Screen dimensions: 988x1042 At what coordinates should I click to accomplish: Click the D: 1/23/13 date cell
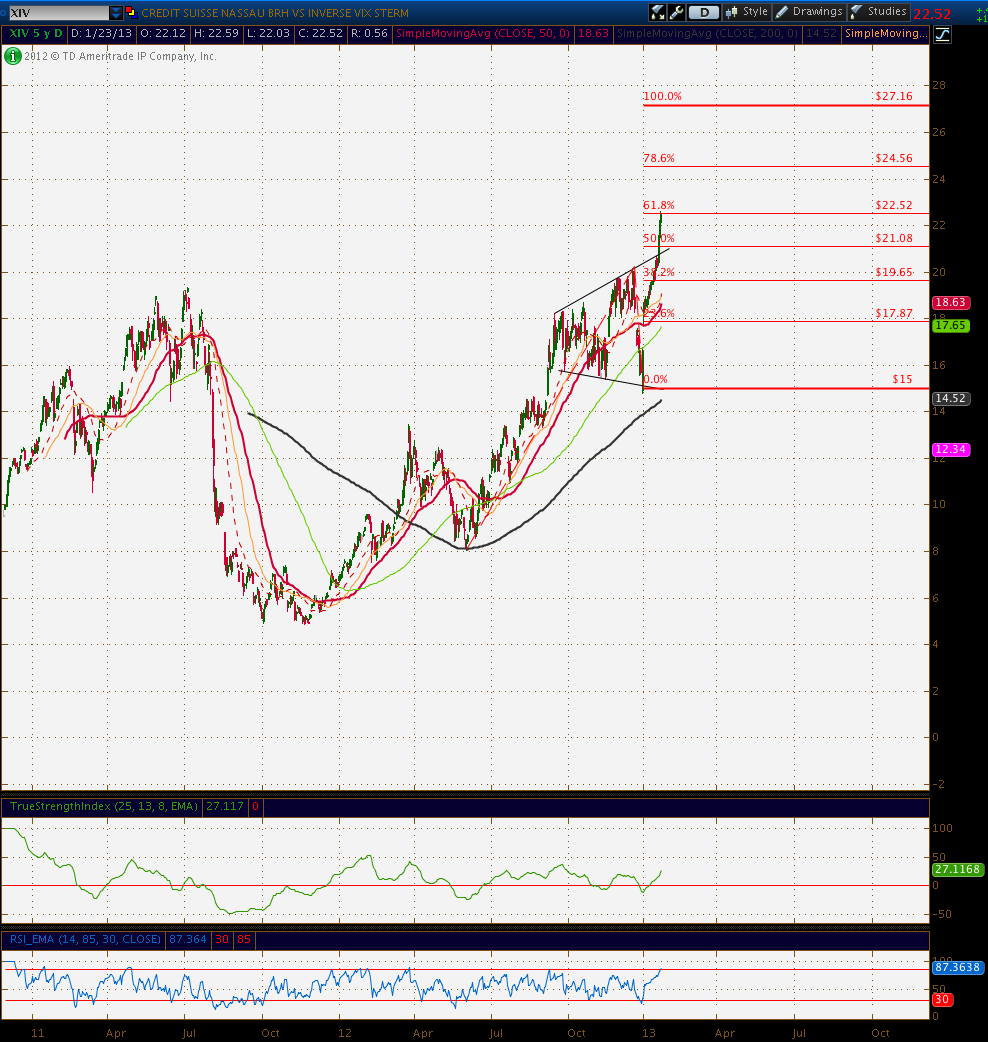pos(102,33)
